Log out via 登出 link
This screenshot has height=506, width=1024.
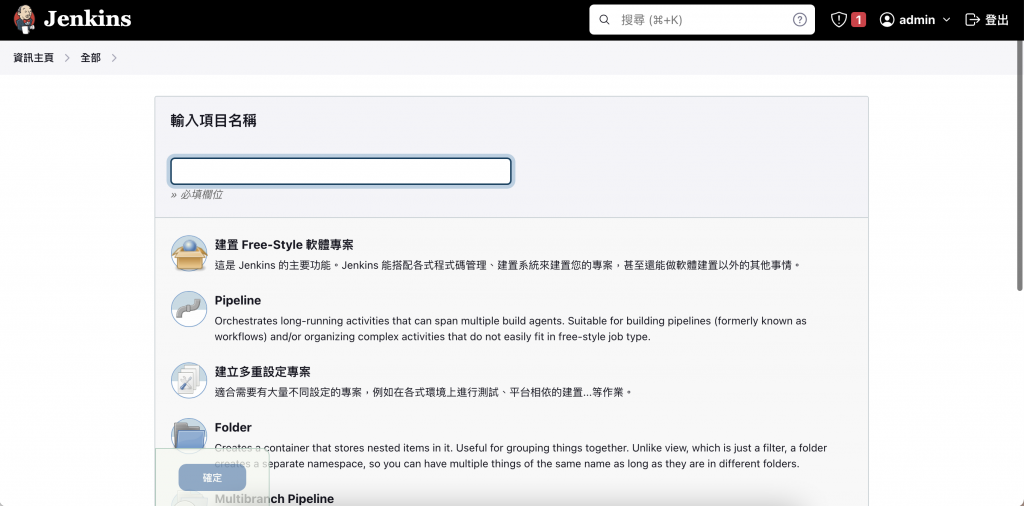[997, 20]
